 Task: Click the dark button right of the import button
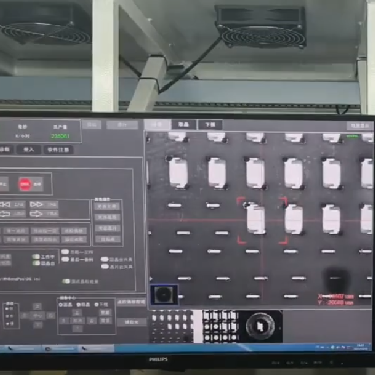pos(58,150)
